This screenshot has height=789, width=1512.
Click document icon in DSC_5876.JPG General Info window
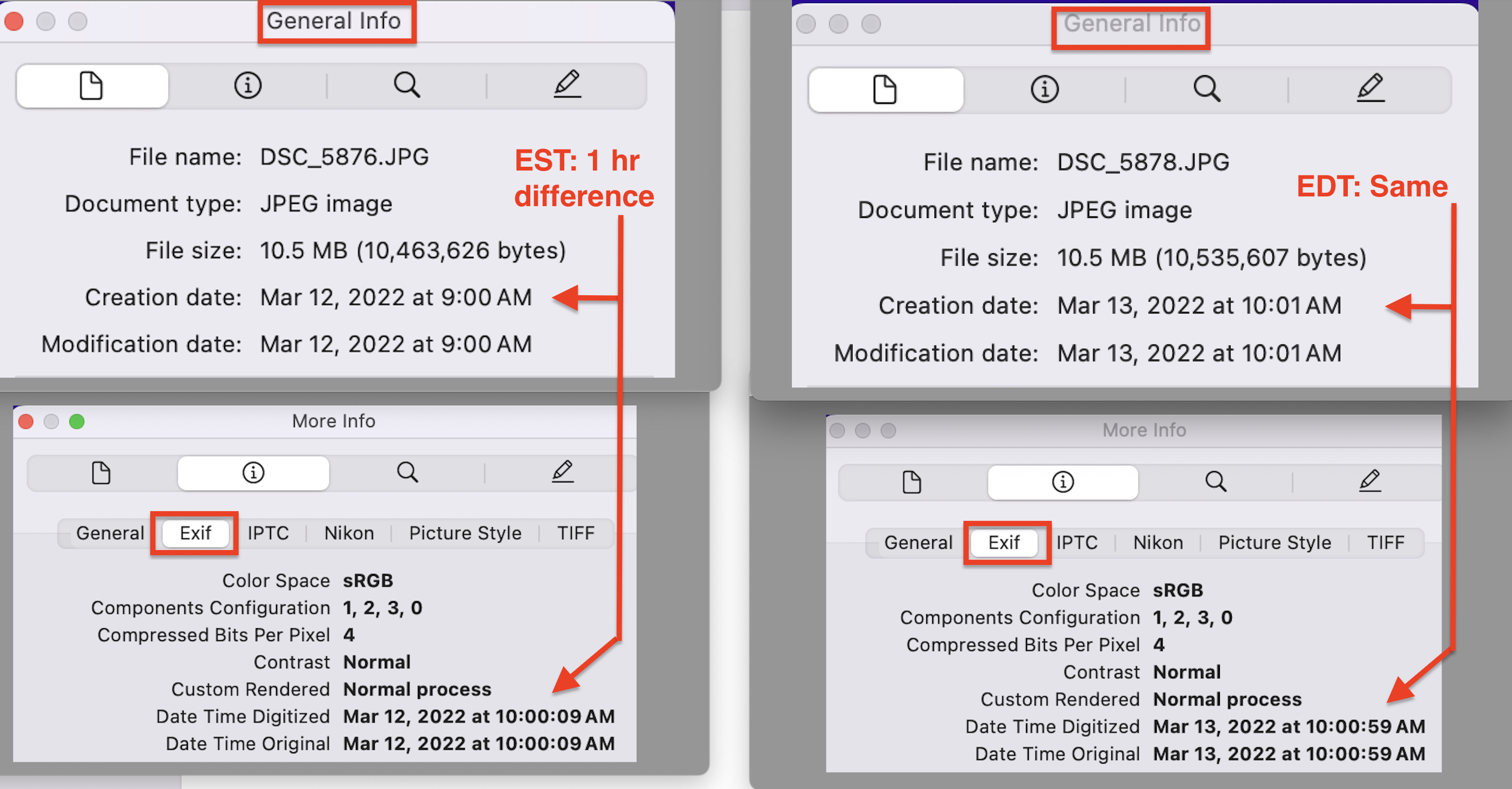[92, 86]
